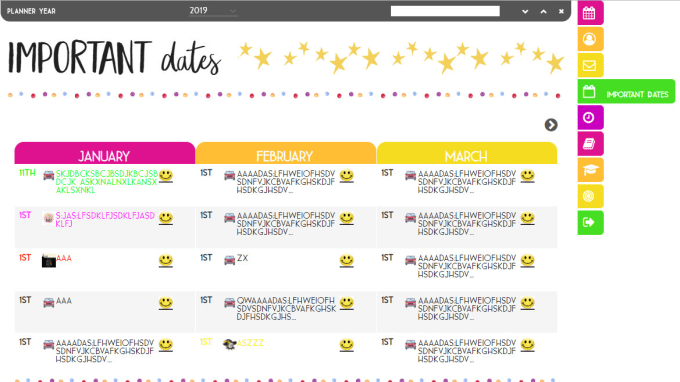Click the down chevron in top bar
Image resolution: width=680 pixels, height=382 pixels.
point(525,12)
